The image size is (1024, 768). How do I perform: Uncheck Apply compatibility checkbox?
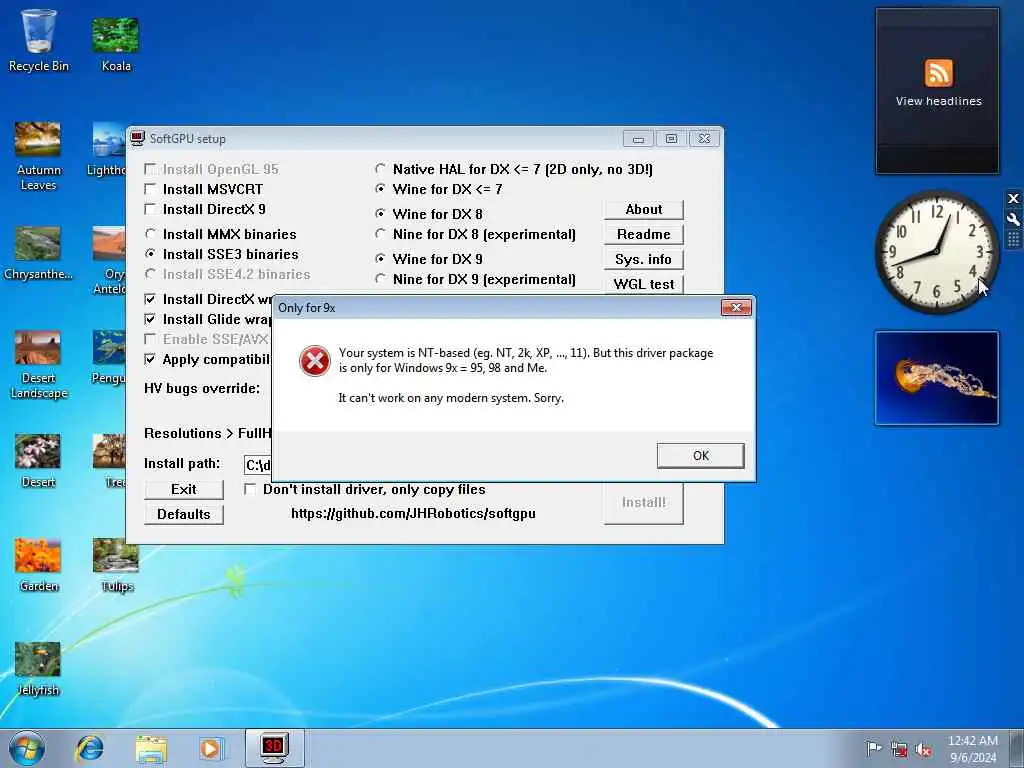150,359
